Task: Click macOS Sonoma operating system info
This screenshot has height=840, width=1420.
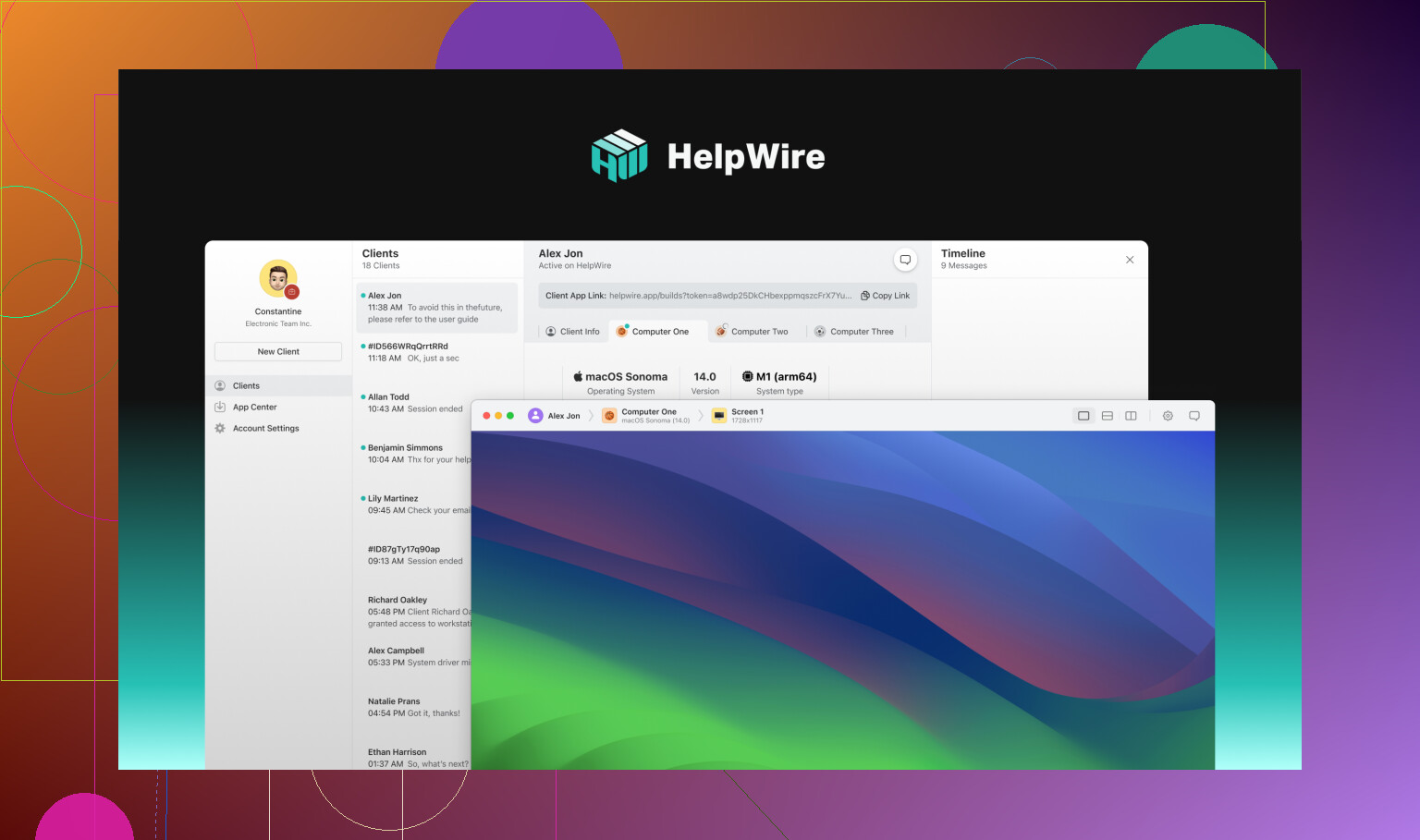Action: coord(620,383)
